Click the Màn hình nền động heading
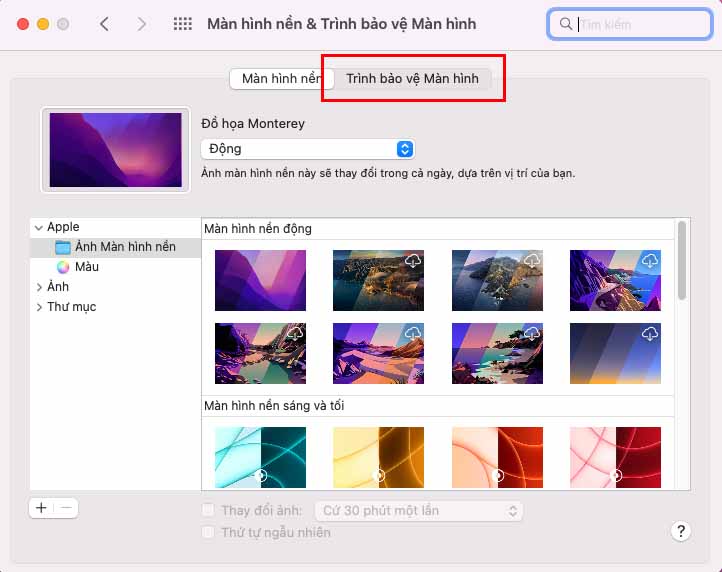Viewport: 722px width, 572px height. 258,229
